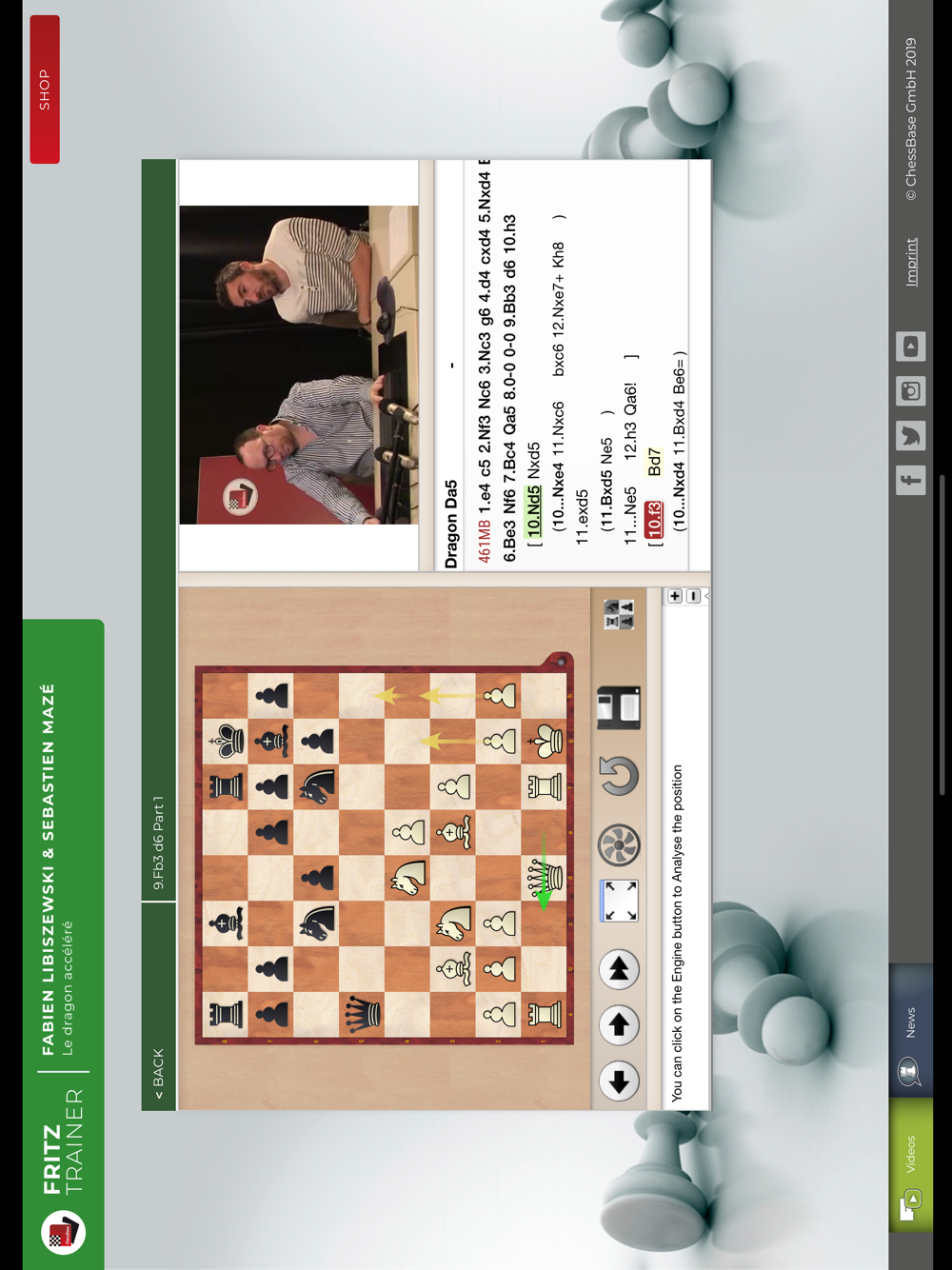Open the Imprint link

[x=911, y=262]
